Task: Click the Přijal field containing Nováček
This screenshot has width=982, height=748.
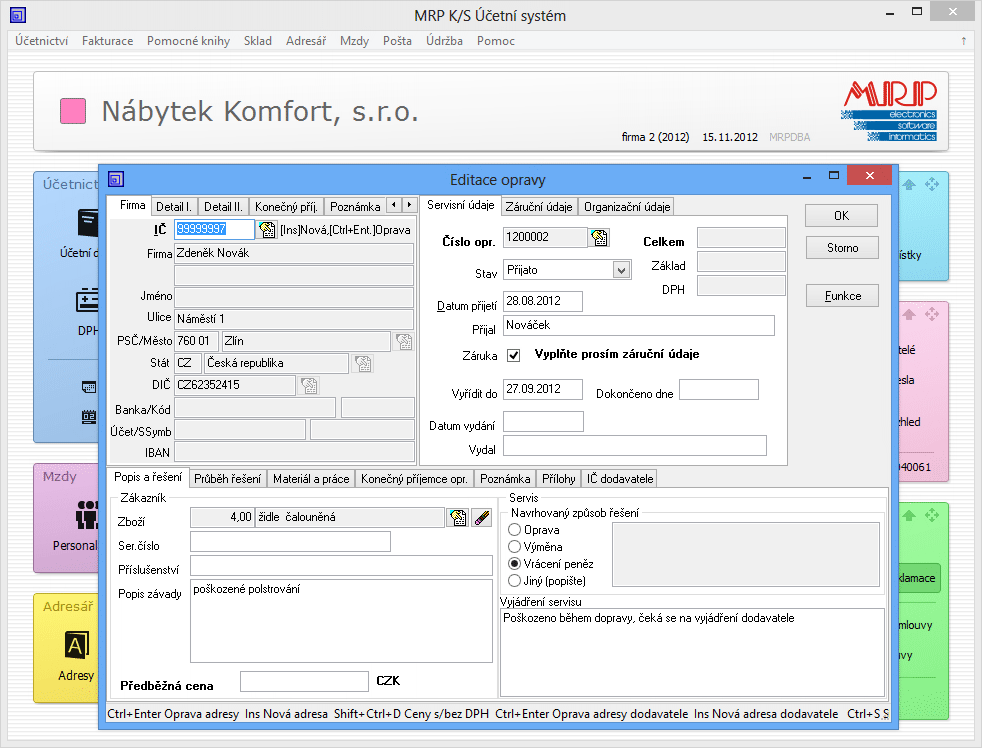Action: pyautogui.click(x=639, y=325)
